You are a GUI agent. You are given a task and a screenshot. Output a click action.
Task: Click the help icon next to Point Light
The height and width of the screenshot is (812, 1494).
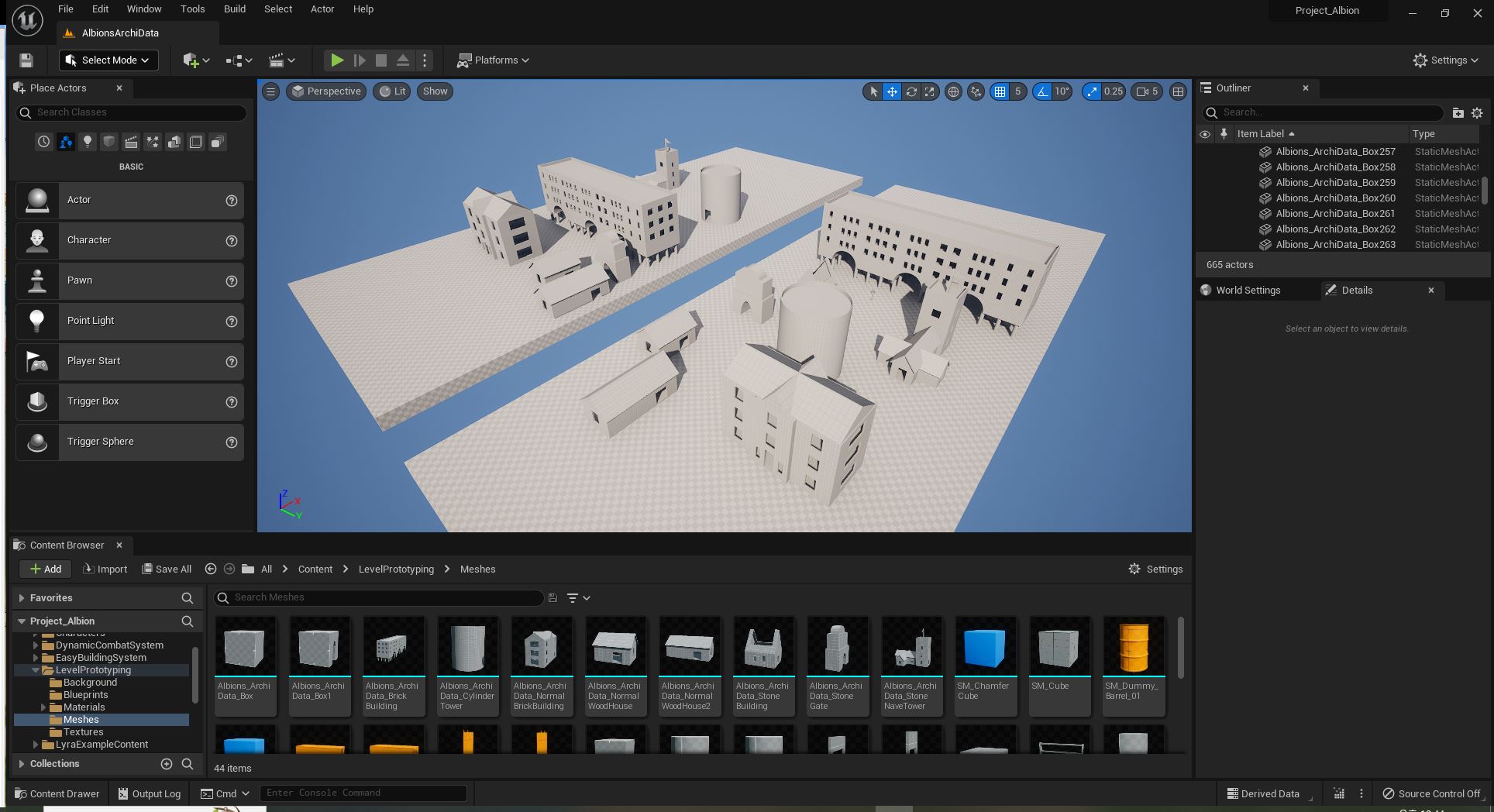(x=231, y=322)
